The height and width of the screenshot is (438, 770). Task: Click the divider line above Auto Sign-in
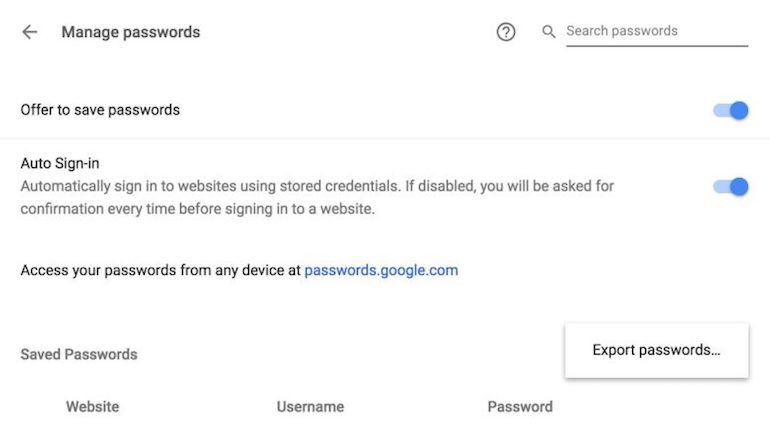pyautogui.click(x=385, y=138)
